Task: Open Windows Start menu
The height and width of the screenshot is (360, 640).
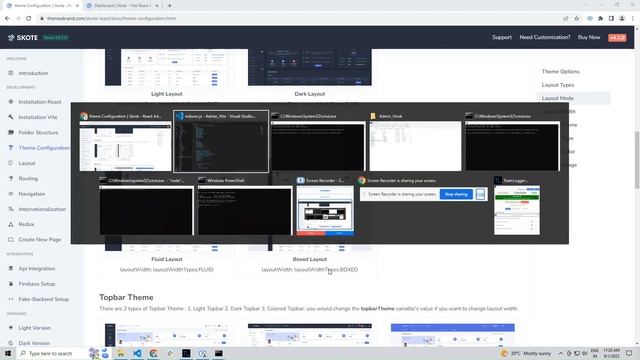Action: click(x=8, y=353)
